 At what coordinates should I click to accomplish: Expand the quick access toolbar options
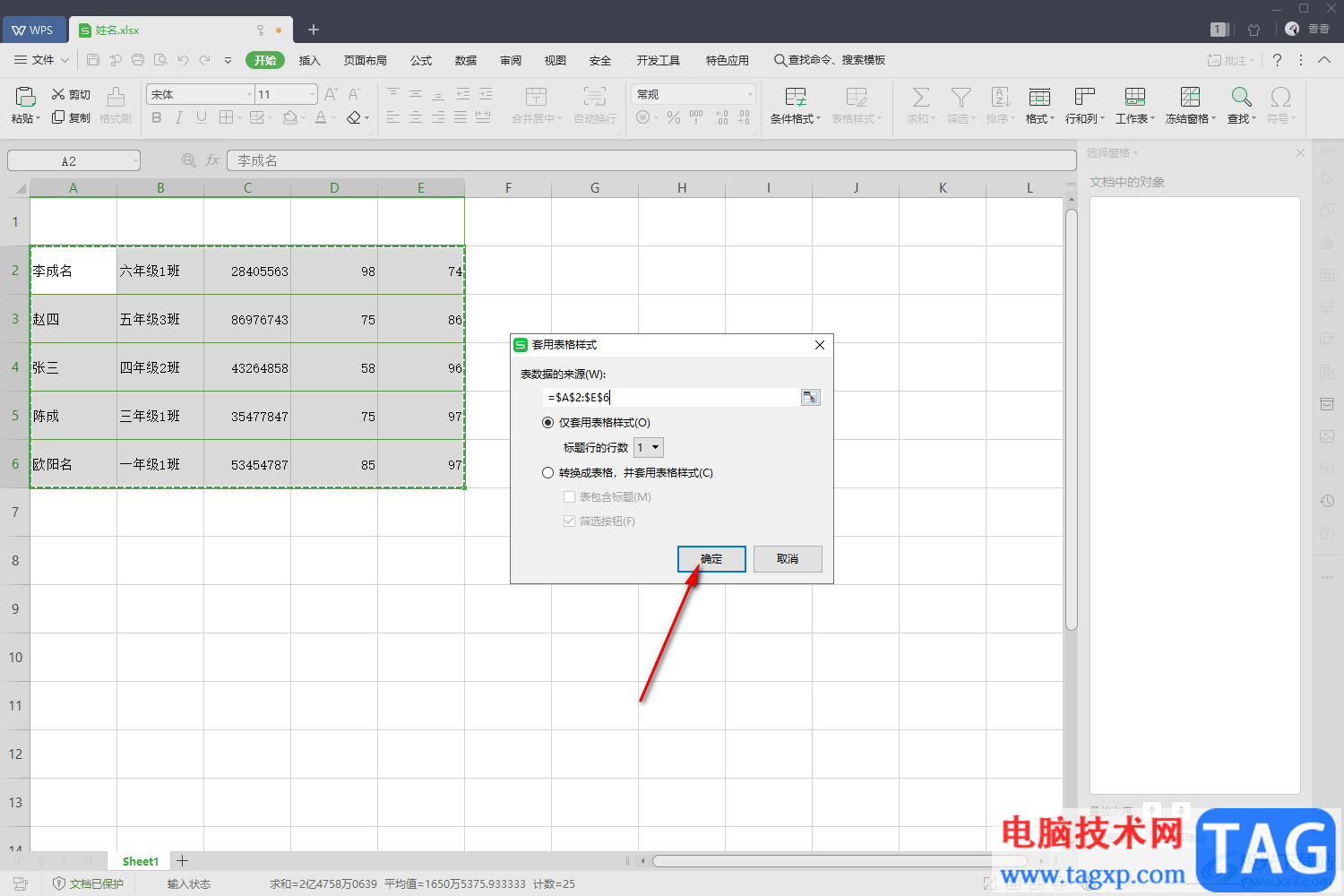click(x=228, y=60)
